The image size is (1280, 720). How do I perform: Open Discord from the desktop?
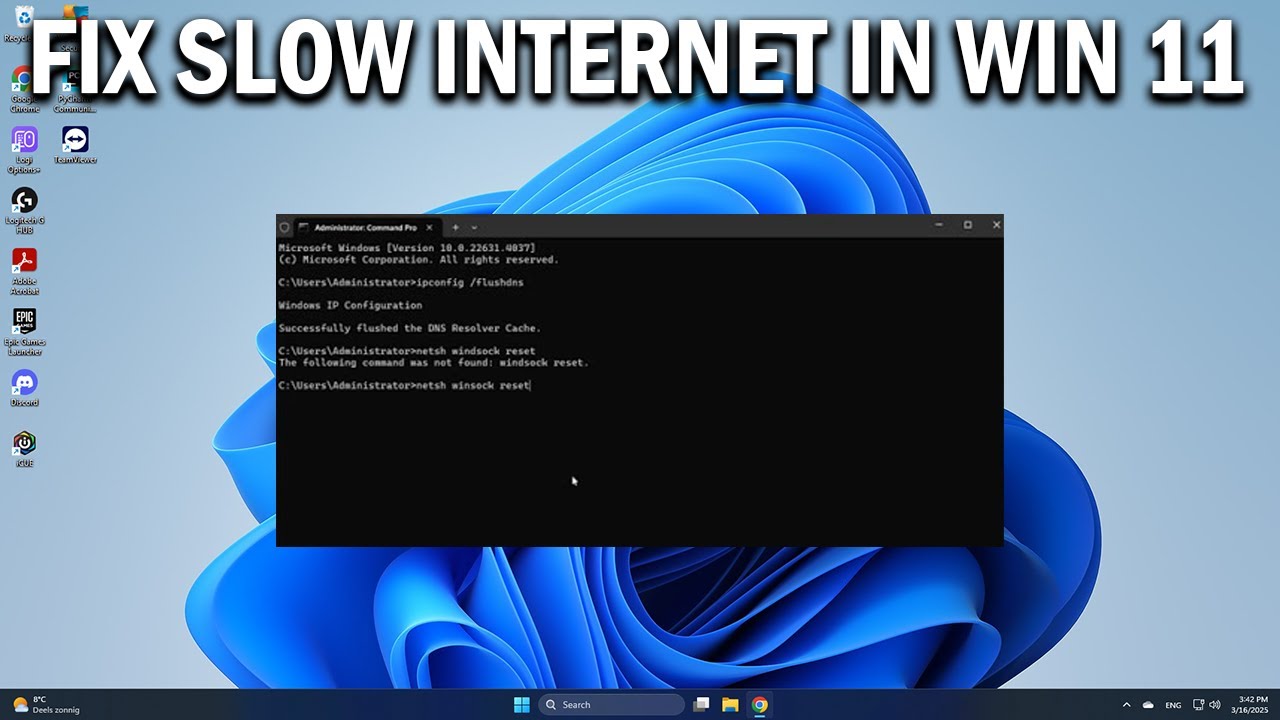click(x=24, y=388)
